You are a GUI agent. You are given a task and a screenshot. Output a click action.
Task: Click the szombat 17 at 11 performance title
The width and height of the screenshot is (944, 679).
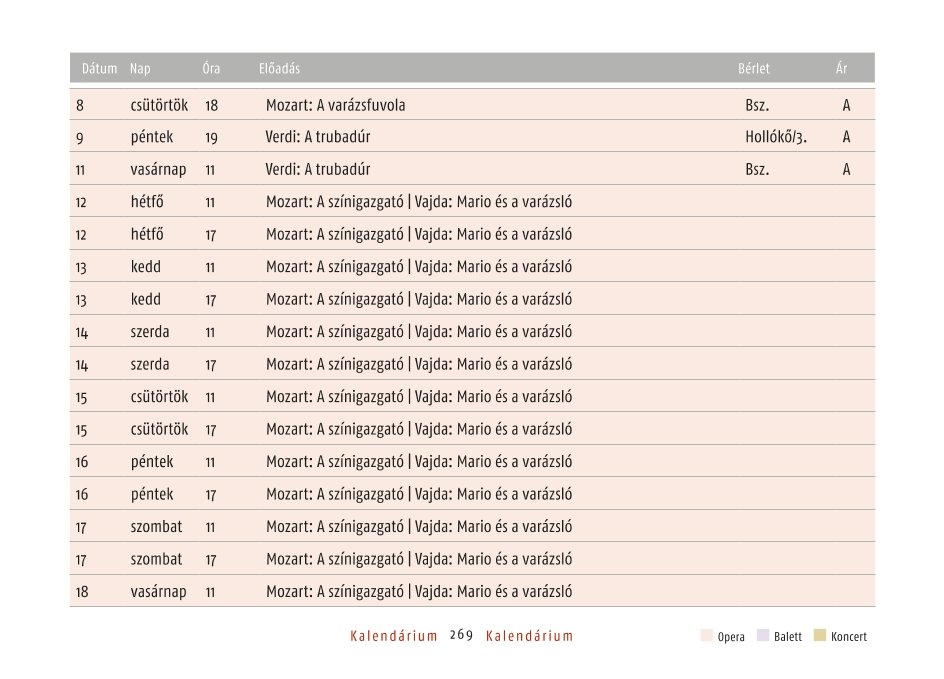click(x=419, y=527)
